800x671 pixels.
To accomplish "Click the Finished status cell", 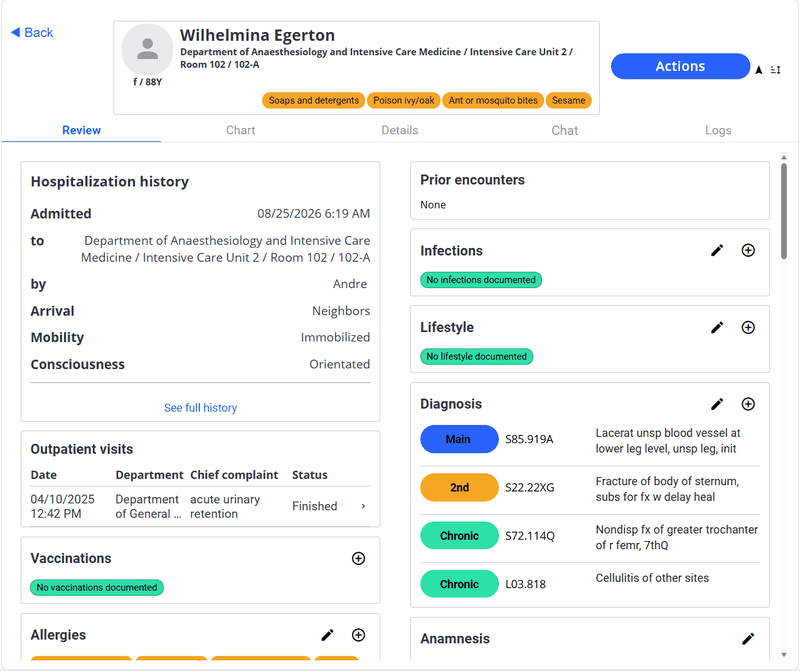I will pyautogui.click(x=315, y=506).
